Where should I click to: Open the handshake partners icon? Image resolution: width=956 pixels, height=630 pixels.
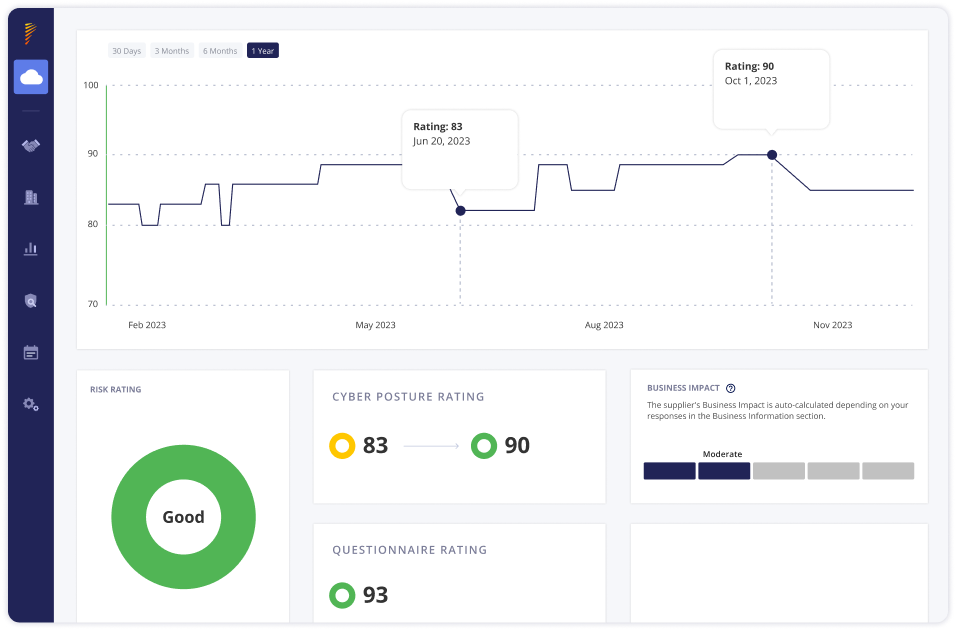(31, 145)
